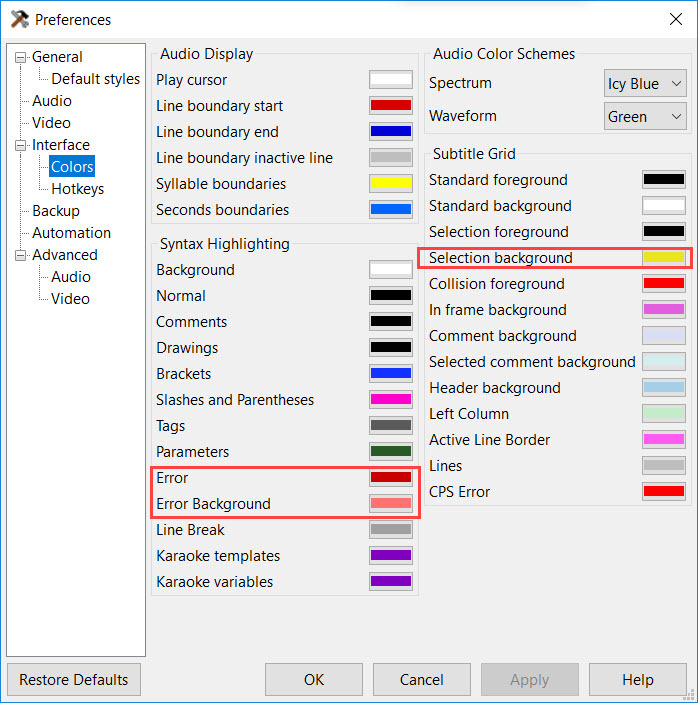The width and height of the screenshot is (698, 703).
Task: Confirm preferences with the OK button
Action: [x=314, y=679]
